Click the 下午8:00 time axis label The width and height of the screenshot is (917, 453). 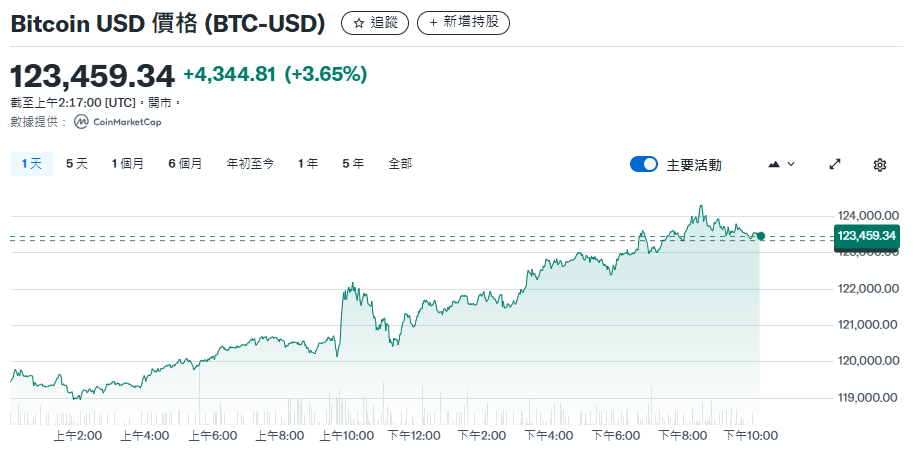click(683, 436)
